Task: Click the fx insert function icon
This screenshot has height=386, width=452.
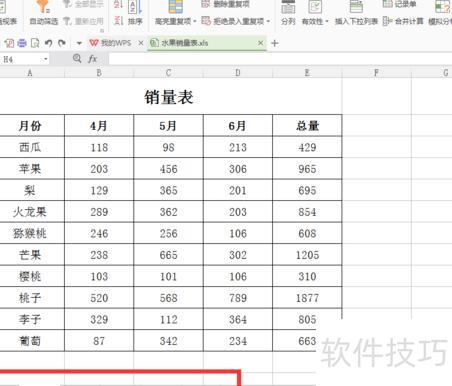Action: click(93, 59)
